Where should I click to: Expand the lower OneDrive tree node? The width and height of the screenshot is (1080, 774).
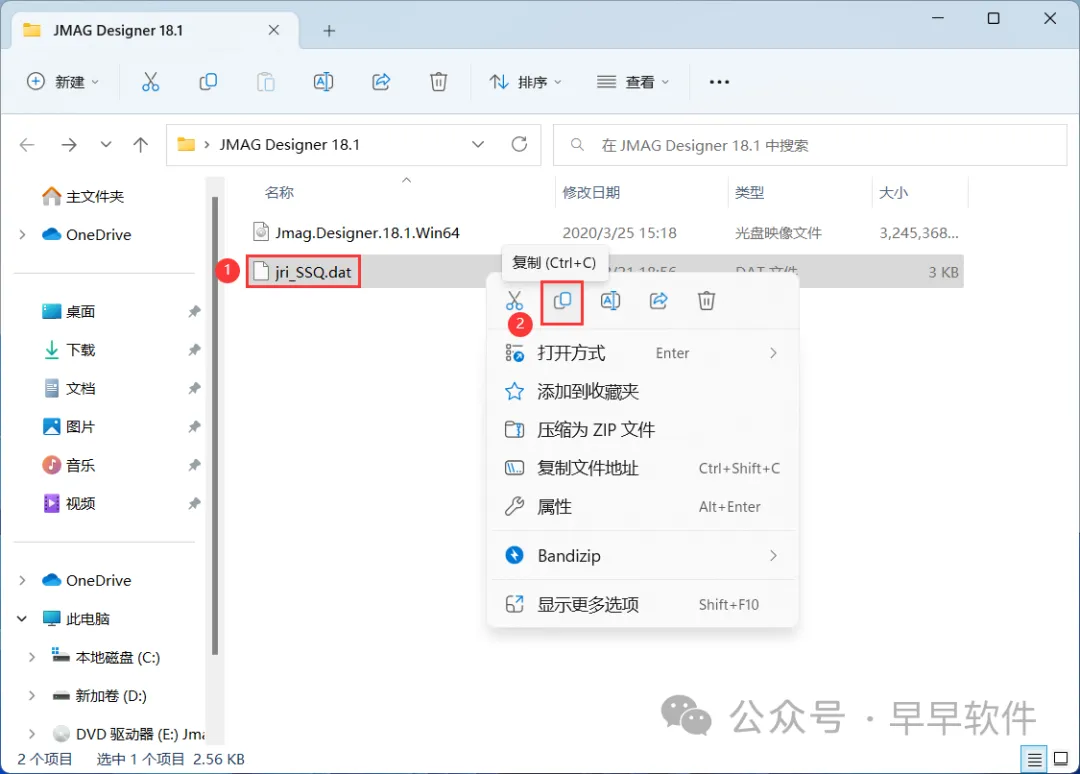[22, 580]
